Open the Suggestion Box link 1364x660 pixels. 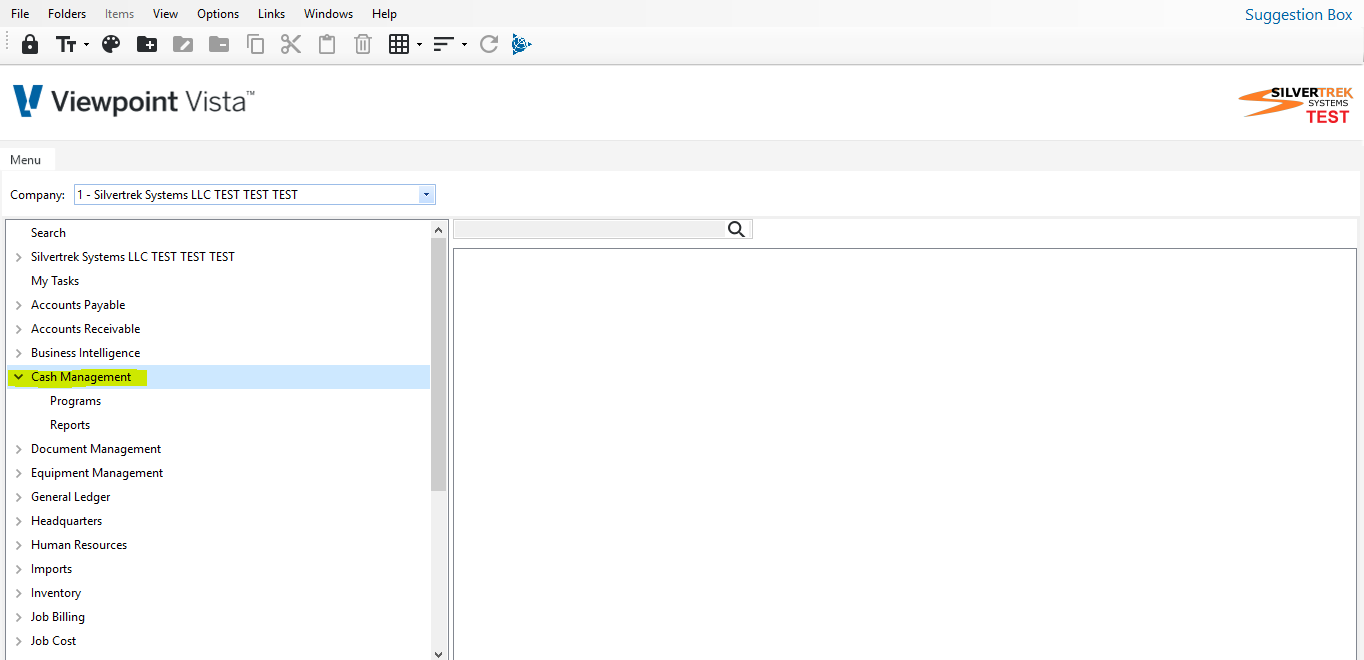pos(1298,15)
